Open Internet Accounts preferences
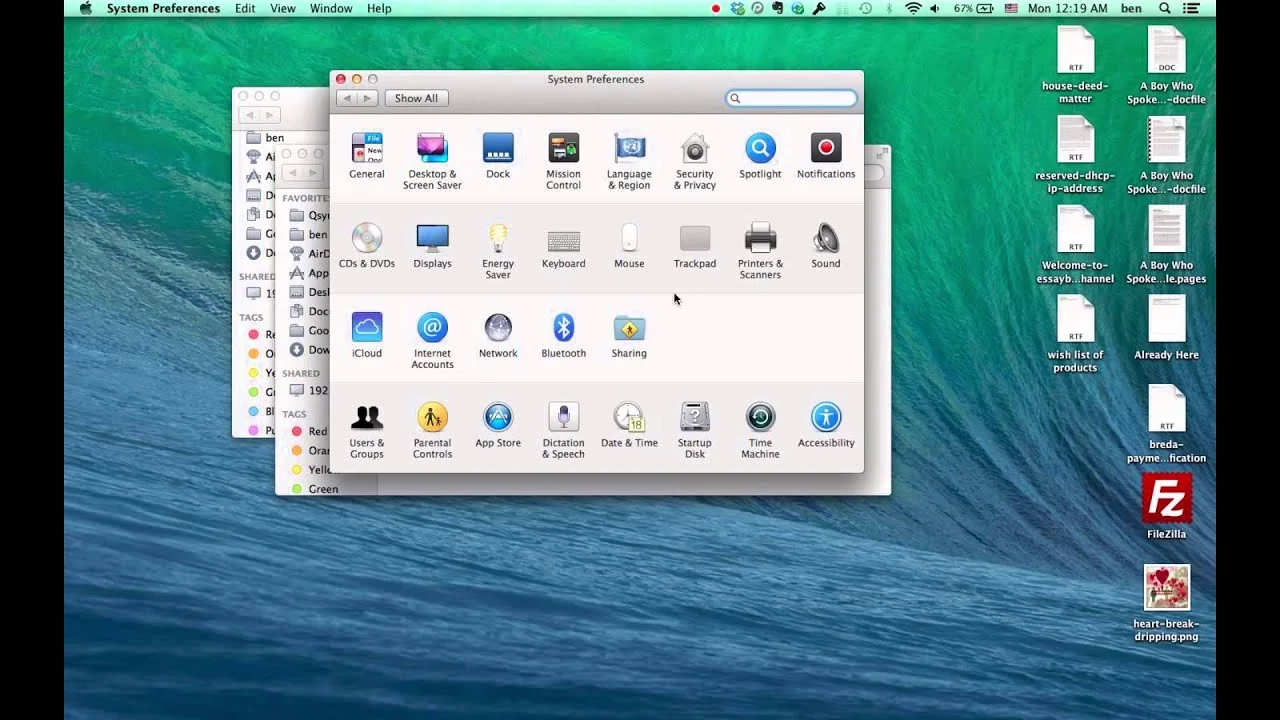Image resolution: width=1280 pixels, height=720 pixels. tap(432, 340)
